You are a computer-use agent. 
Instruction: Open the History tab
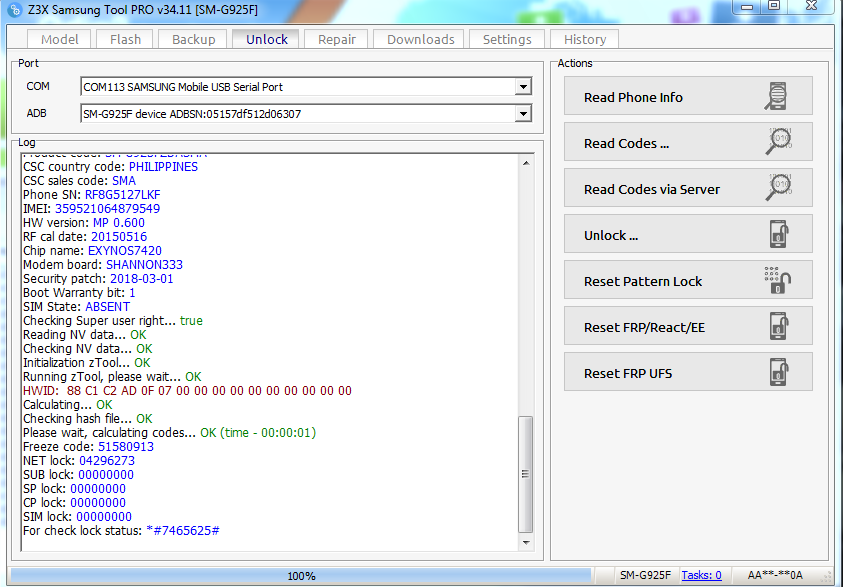pyautogui.click(x=585, y=39)
